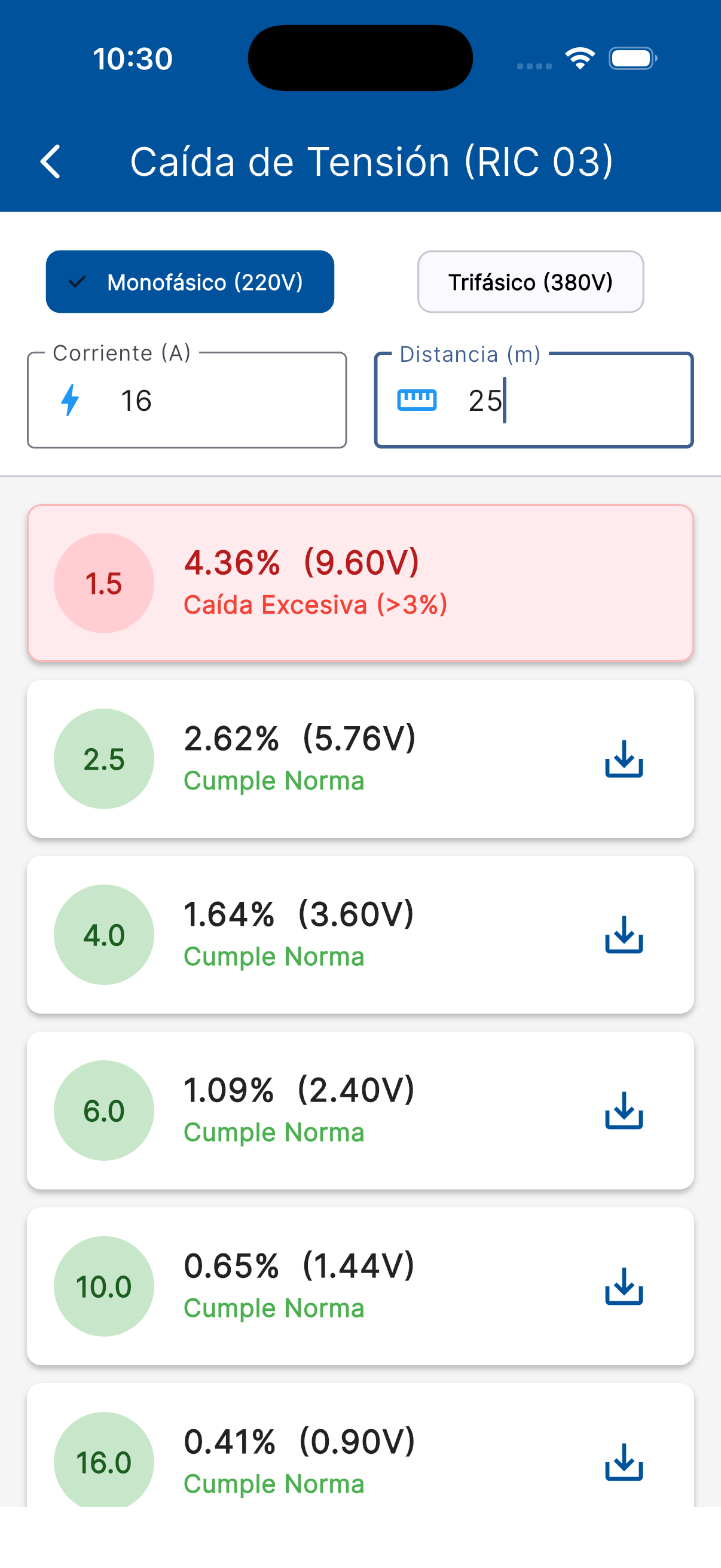Select Monofásico (220V) option
Screen dimensions: 721x1568
[x=190, y=282]
